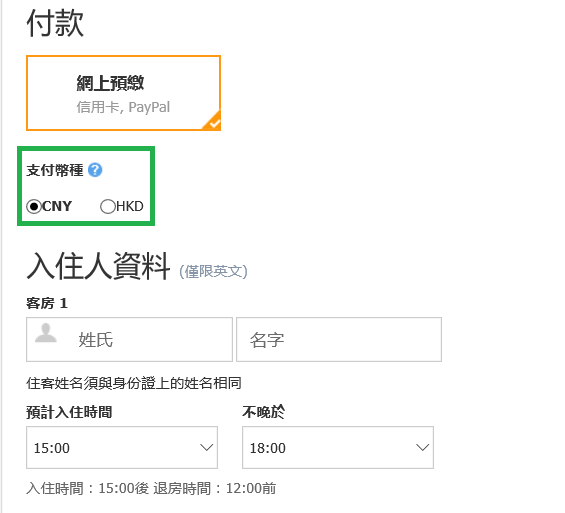The image size is (565, 513).
Task: Select the CNY currency radio button
Action: (x=34, y=207)
